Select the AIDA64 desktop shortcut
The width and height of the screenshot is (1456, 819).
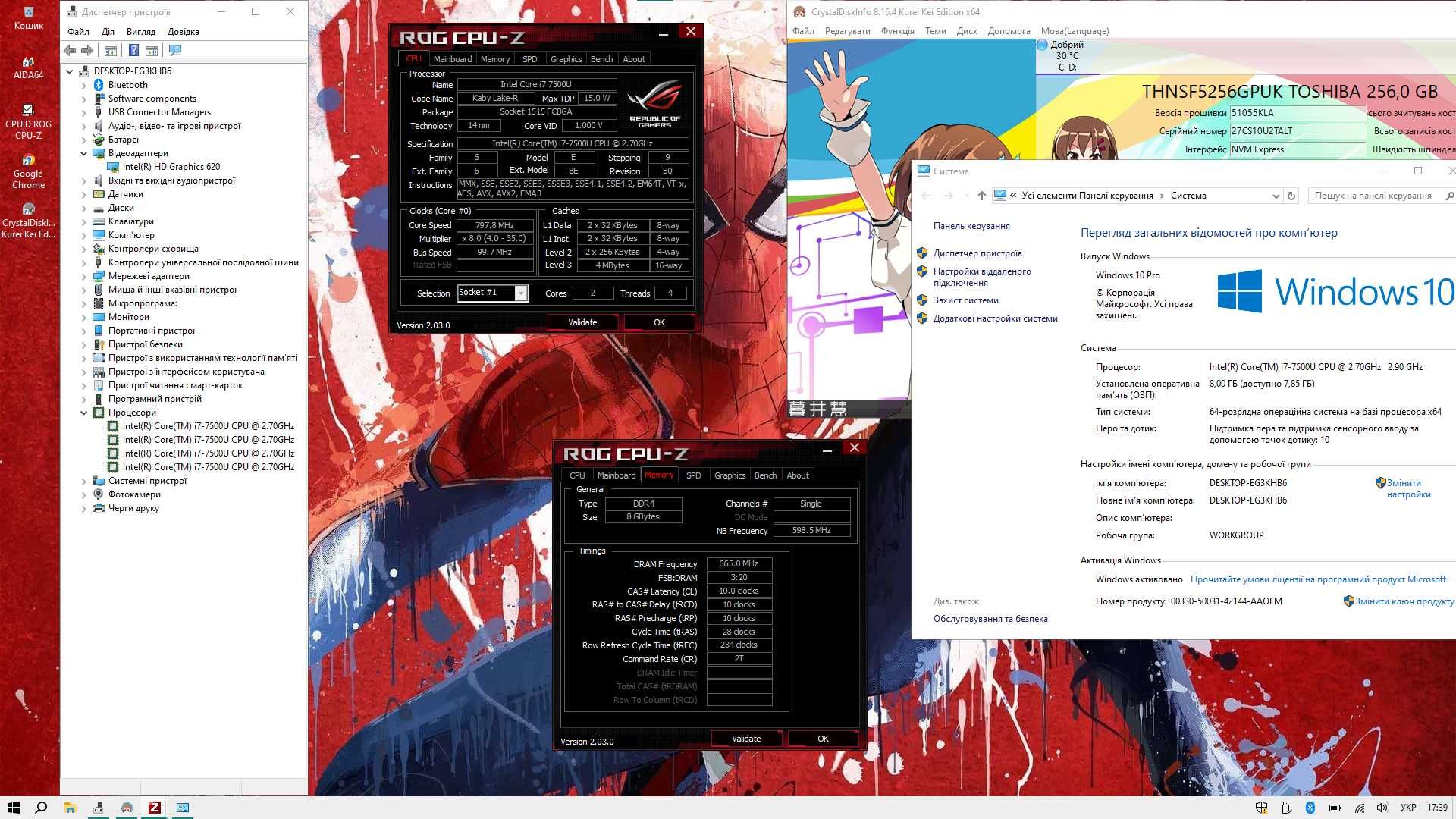click(x=29, y=67)
